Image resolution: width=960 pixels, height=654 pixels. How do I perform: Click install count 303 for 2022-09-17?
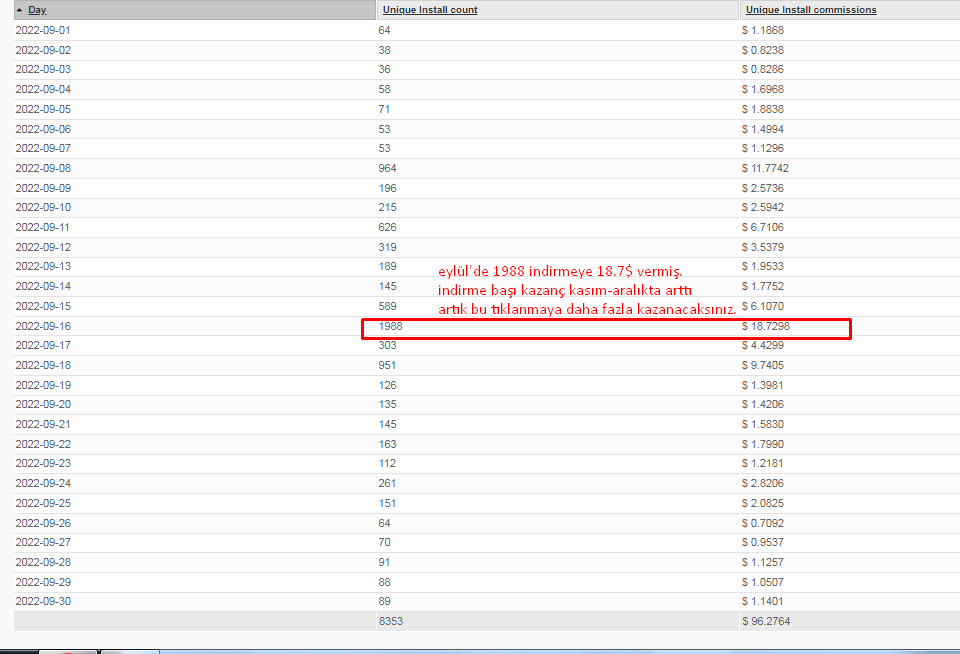(x=387, y=345)
